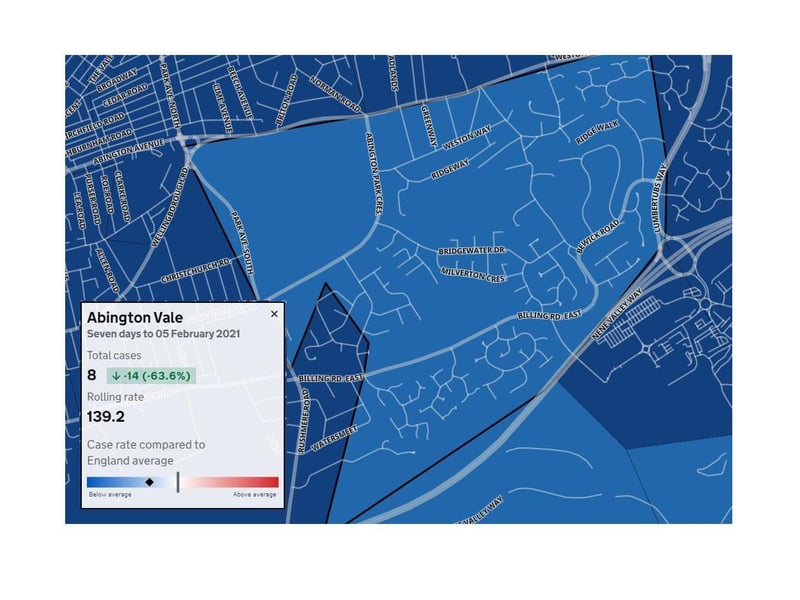The image size is (800, 600).
Task: Click the Clarke Road label
Action: click(x=123, y=196)
